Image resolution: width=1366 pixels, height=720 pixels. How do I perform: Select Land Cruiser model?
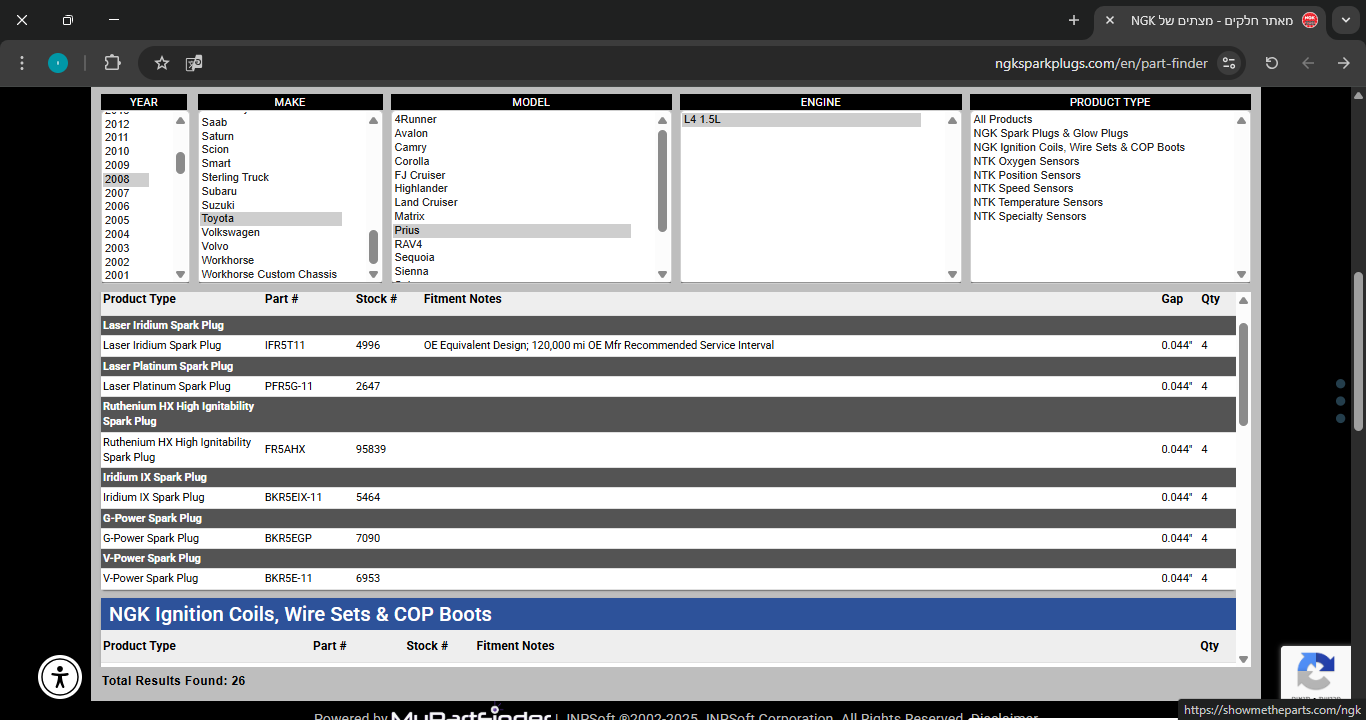point(426,202)
